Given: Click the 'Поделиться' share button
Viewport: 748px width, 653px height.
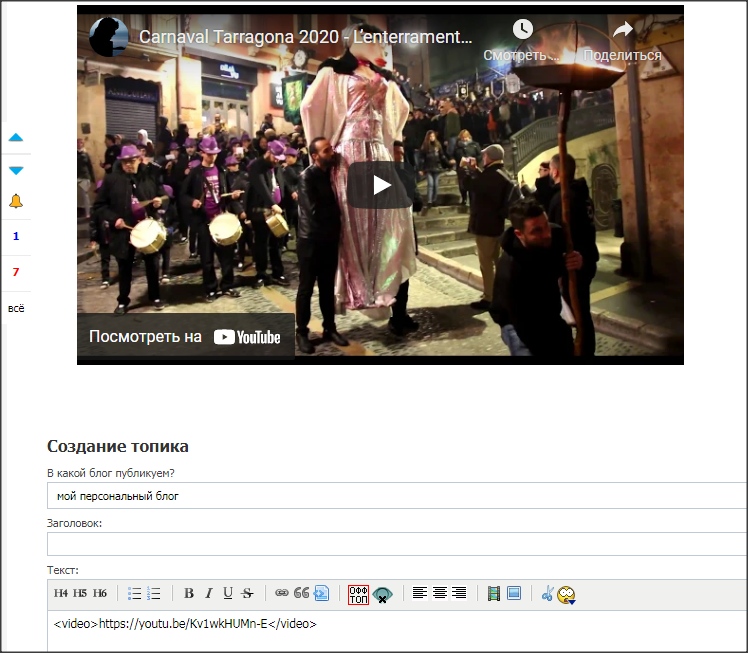Looking at the screenshot, I should point(622,40).
